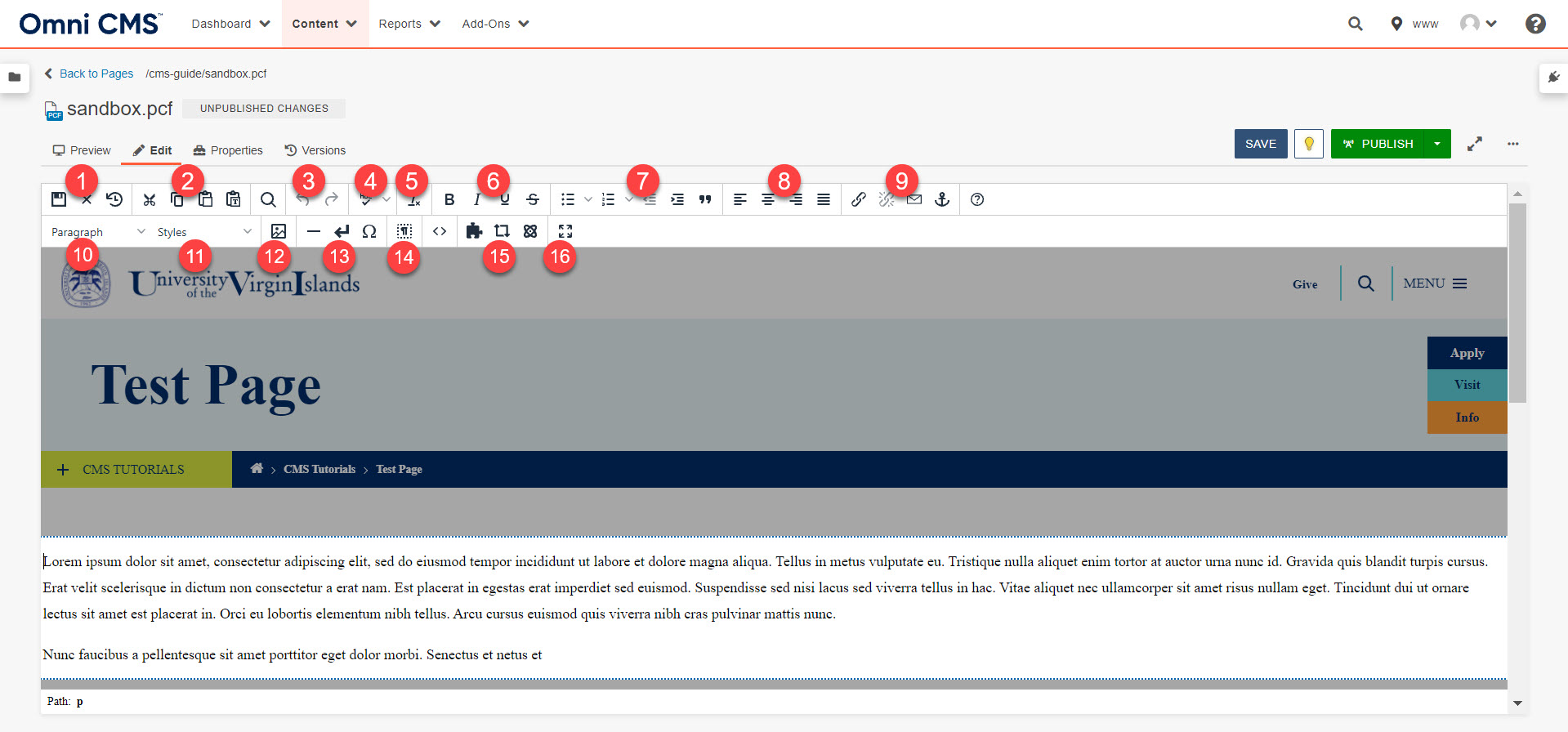Open the Dashboard menu
Viewport: 1568px width, 732px height.
click(x=231, y=24)
